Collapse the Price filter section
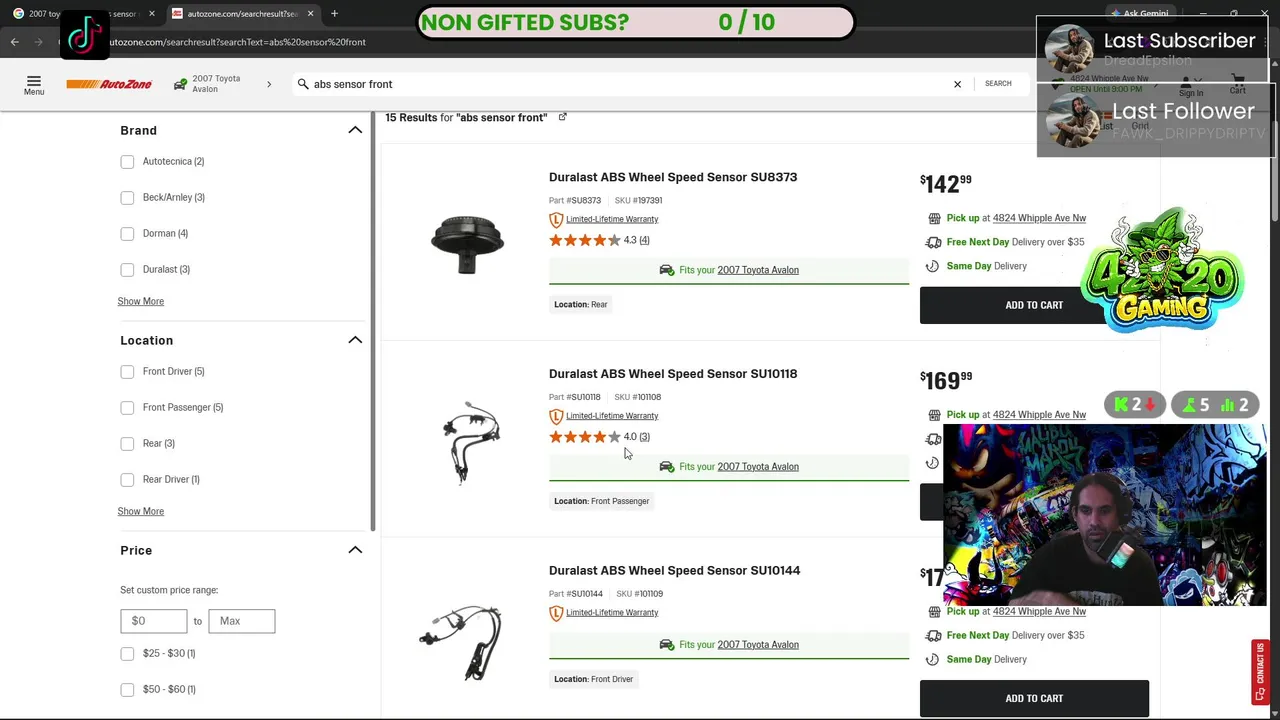 coord(355,550)
